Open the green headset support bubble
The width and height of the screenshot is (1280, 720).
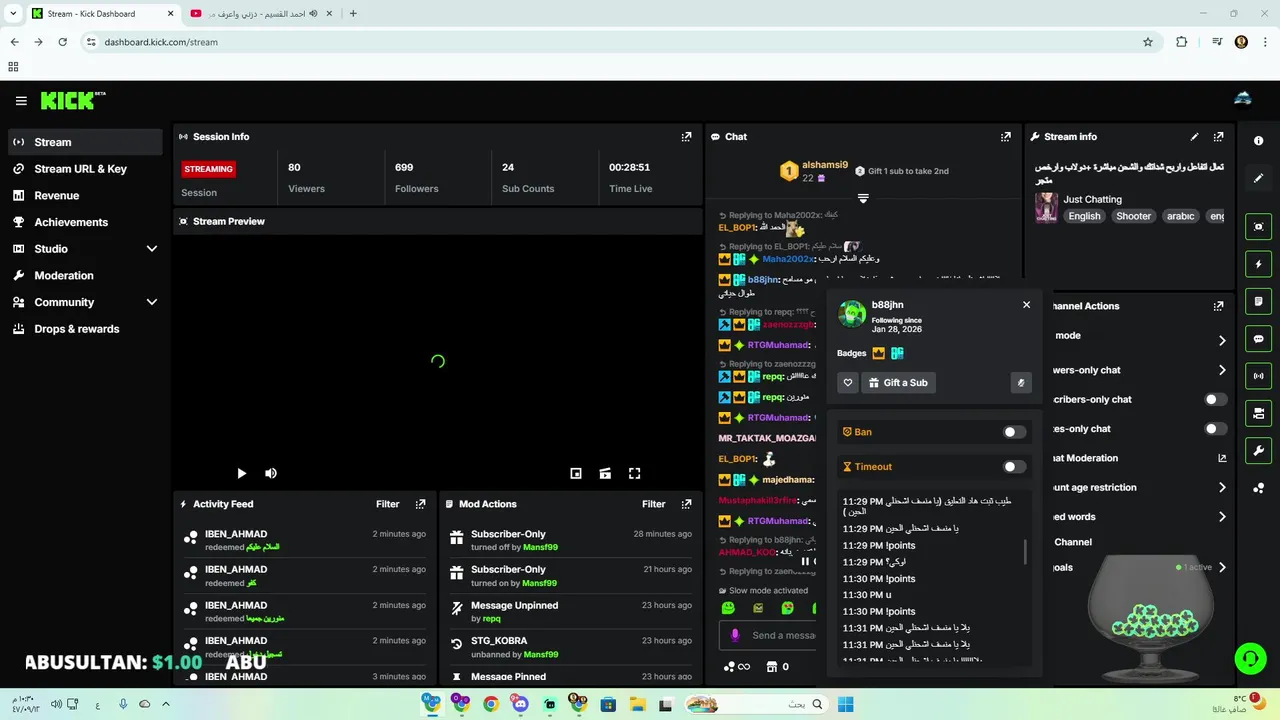[1250, 658]
